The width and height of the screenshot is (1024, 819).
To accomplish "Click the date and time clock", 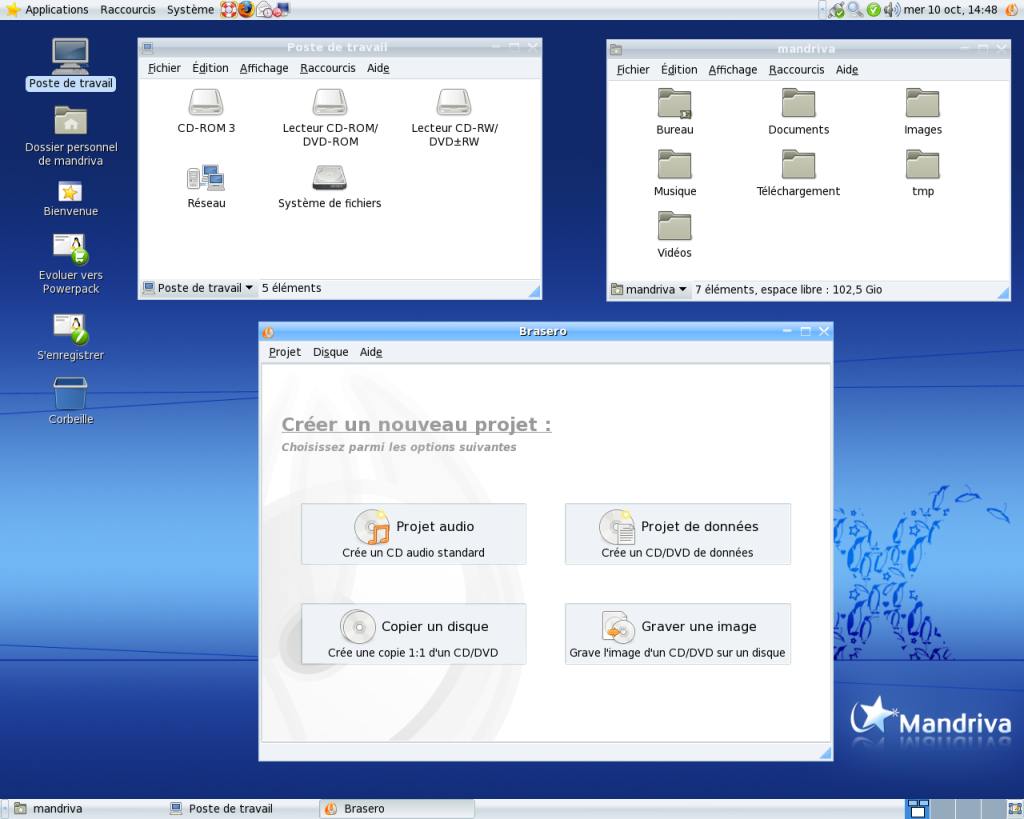I will click(x=950, y=10).
